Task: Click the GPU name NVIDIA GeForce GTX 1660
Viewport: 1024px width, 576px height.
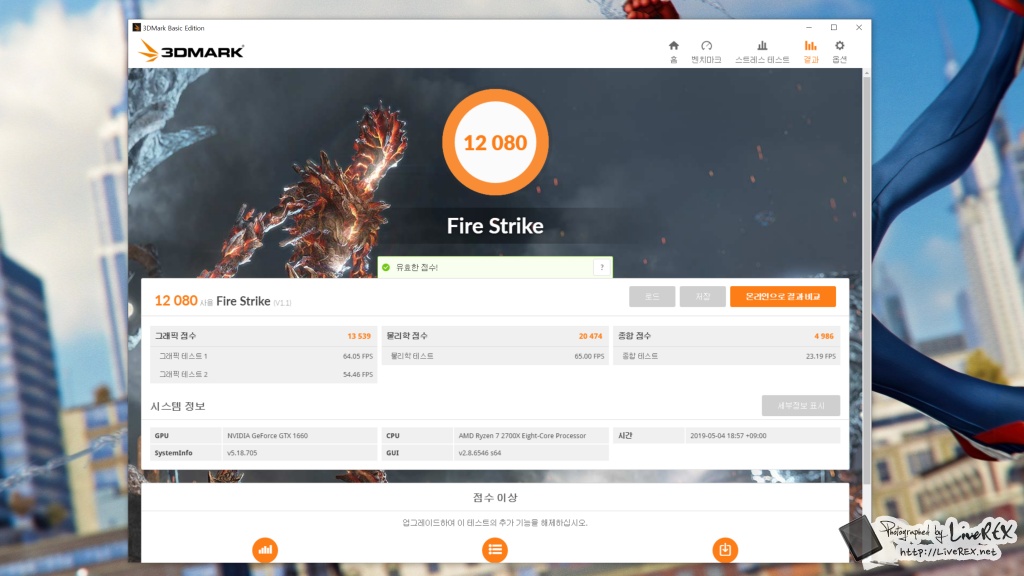Action: click(x=267, y=436)
